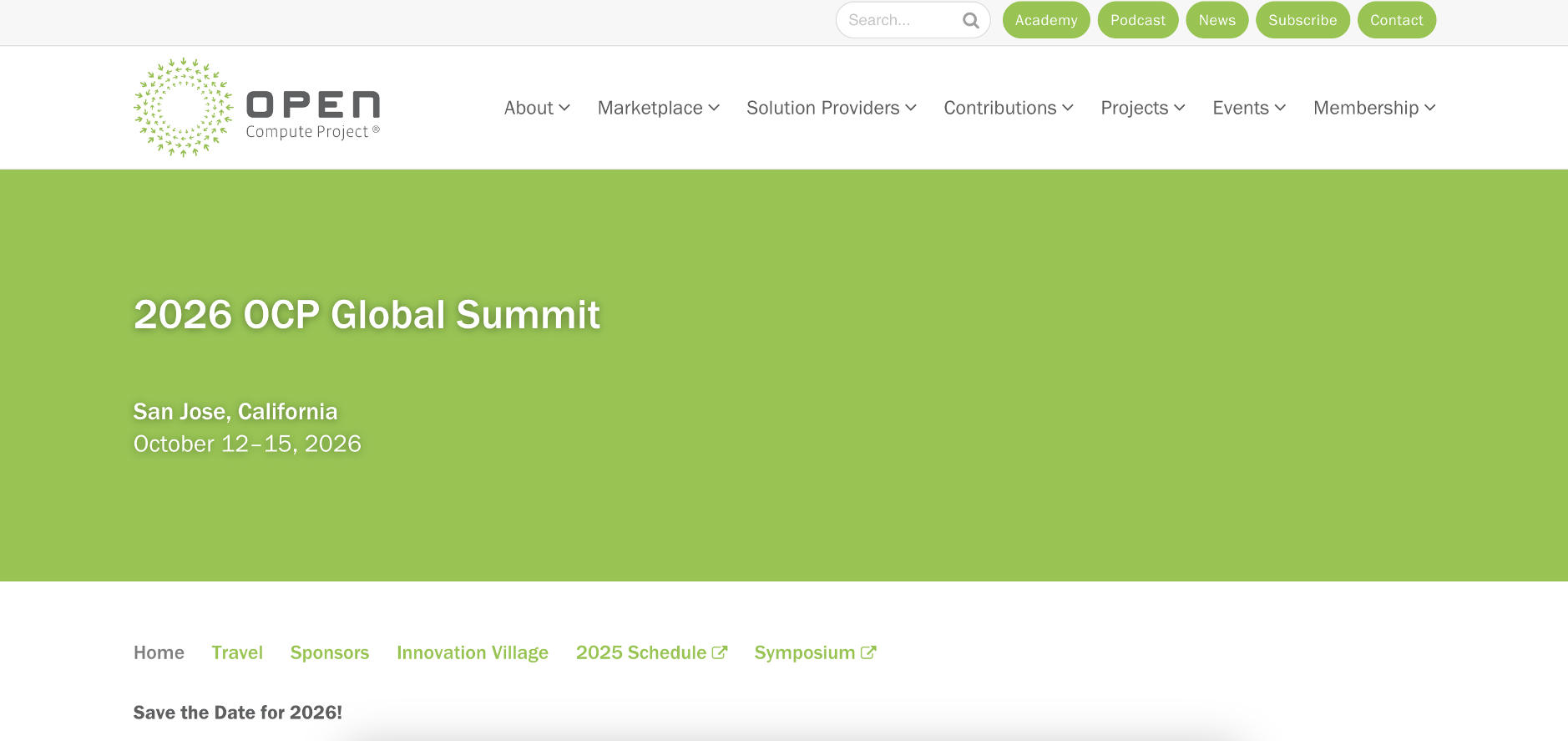Switch to the Travel tab
This screenshot has height=741, width=1568.
pyautogui.click(x=237, y=652)
